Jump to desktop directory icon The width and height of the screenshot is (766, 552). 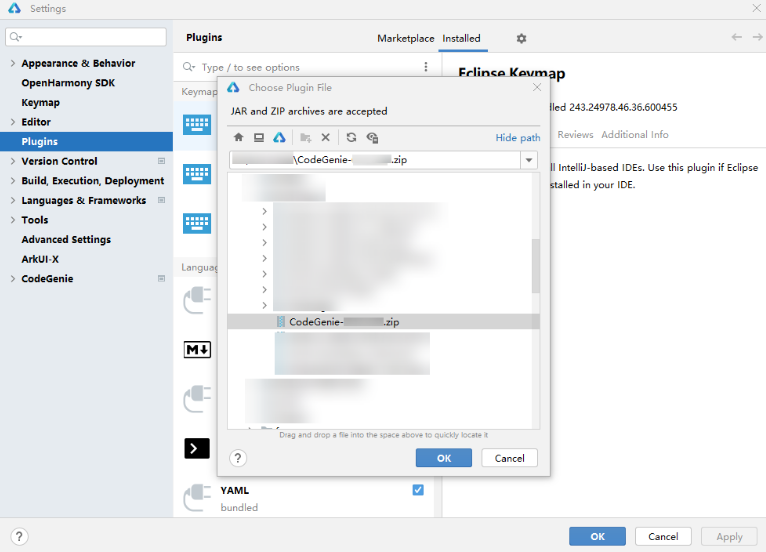coord(259,137)
